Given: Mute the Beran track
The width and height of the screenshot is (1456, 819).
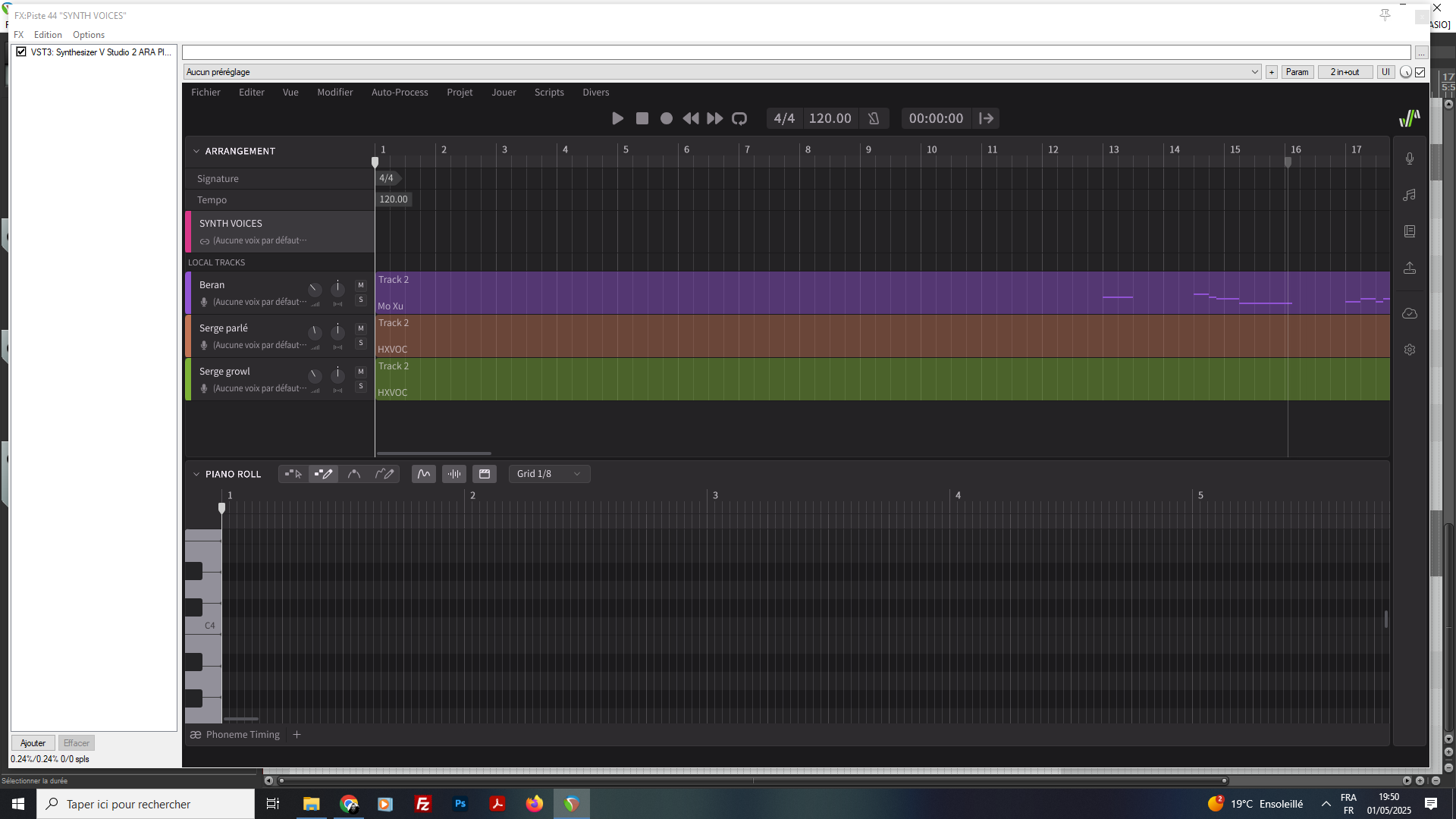Looking at the screenshot, I should (x=361, y=285).
